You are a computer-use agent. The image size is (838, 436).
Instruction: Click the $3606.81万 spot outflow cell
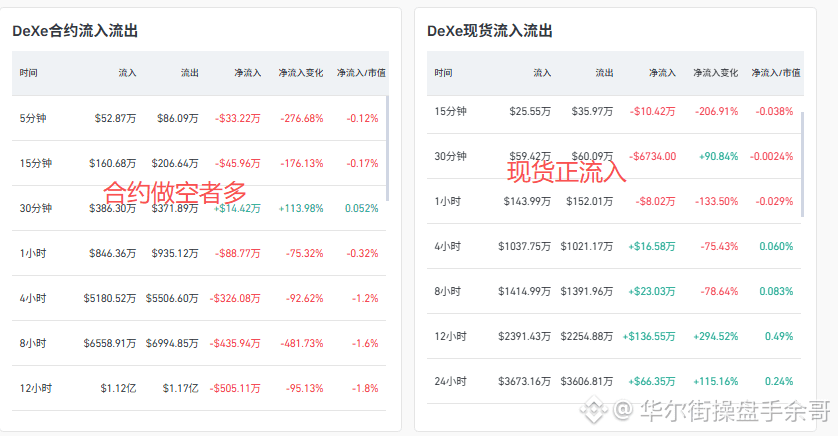point(587,382)
